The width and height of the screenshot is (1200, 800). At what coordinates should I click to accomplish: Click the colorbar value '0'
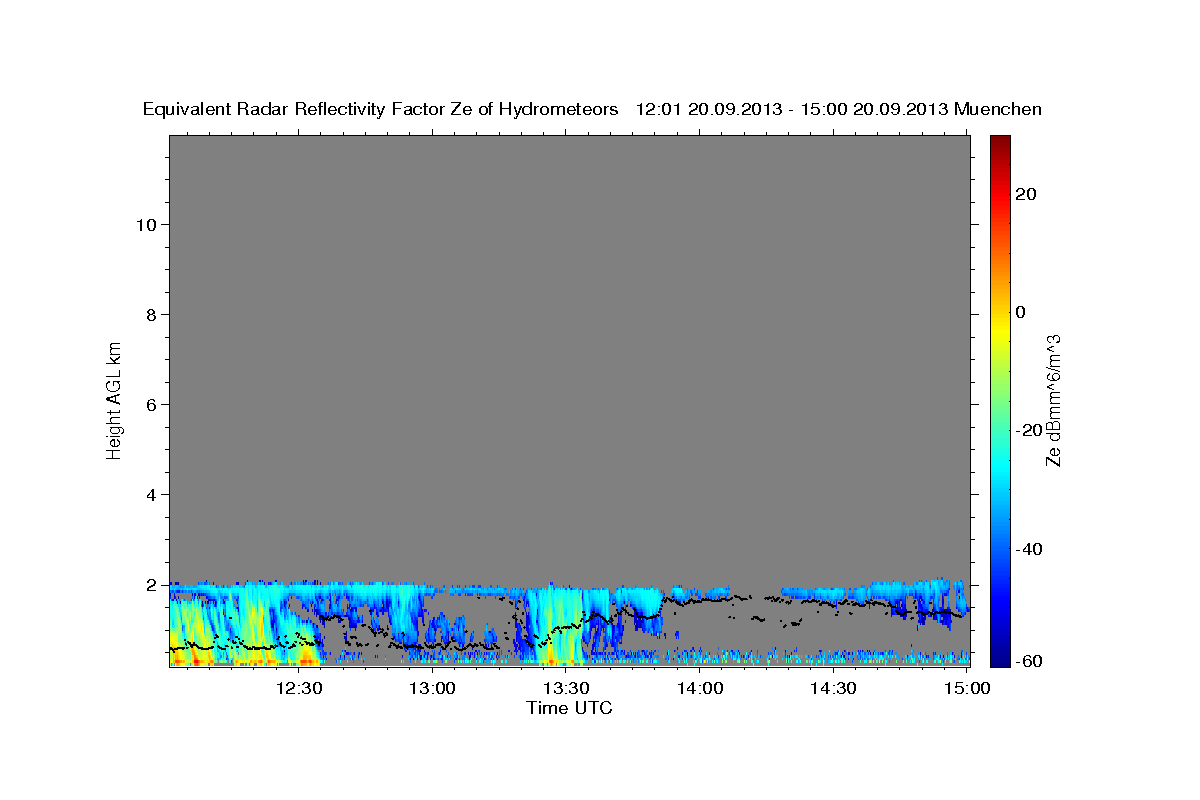pyautogui.click(x=1020, y=312)
